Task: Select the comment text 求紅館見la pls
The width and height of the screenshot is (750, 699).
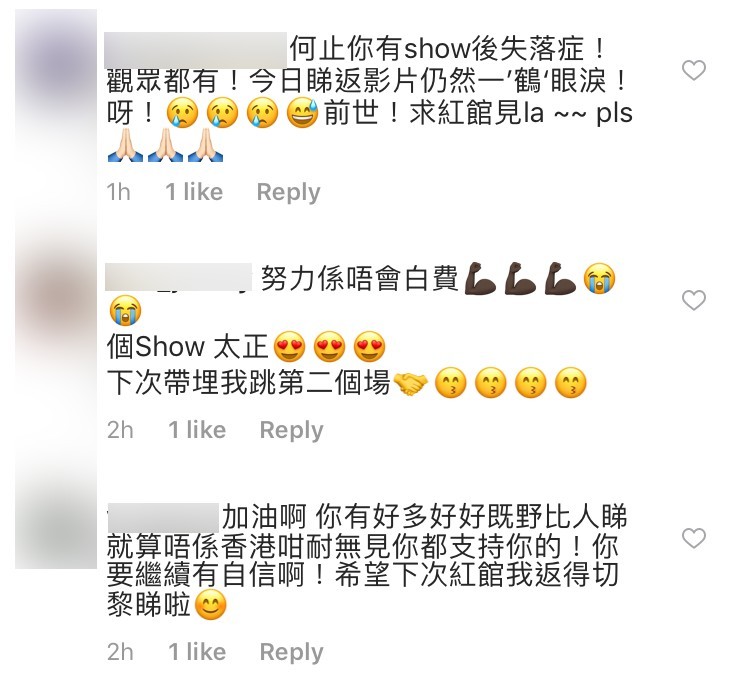Action: coord(521,114)
